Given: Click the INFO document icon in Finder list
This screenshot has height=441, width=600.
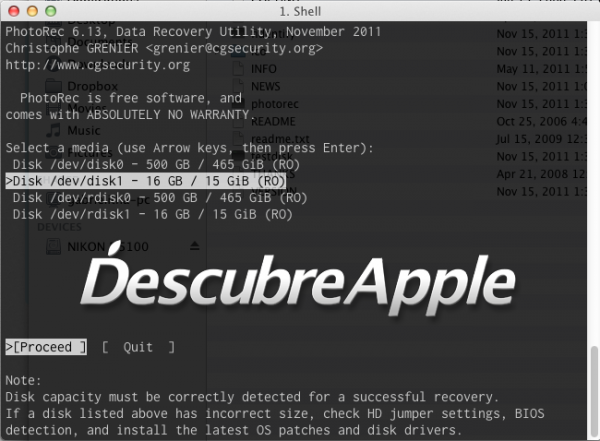Looking at the screenshot, I should point(238,69).
